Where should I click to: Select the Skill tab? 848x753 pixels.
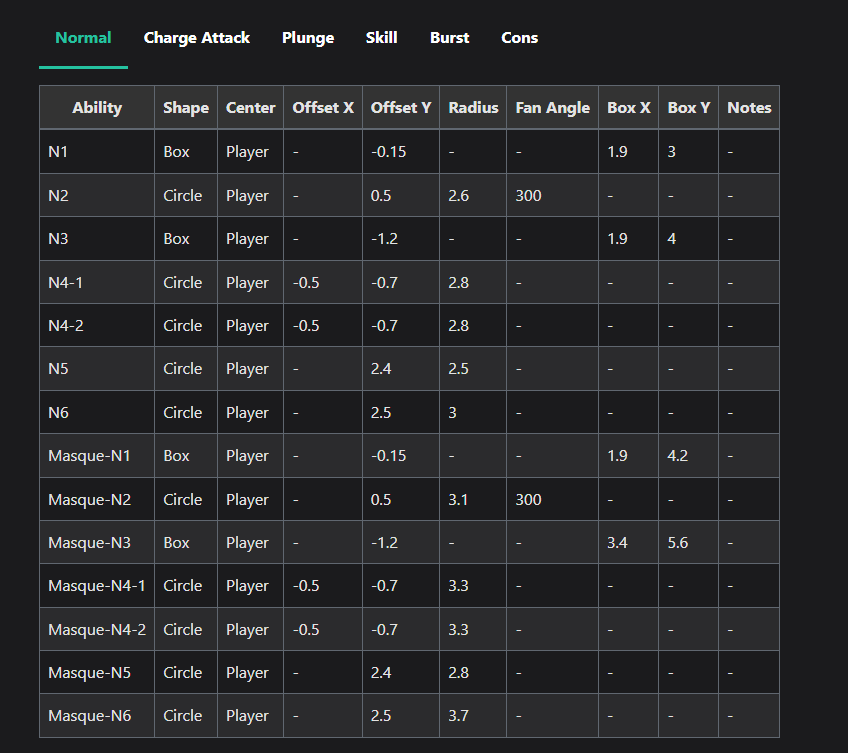381,38
